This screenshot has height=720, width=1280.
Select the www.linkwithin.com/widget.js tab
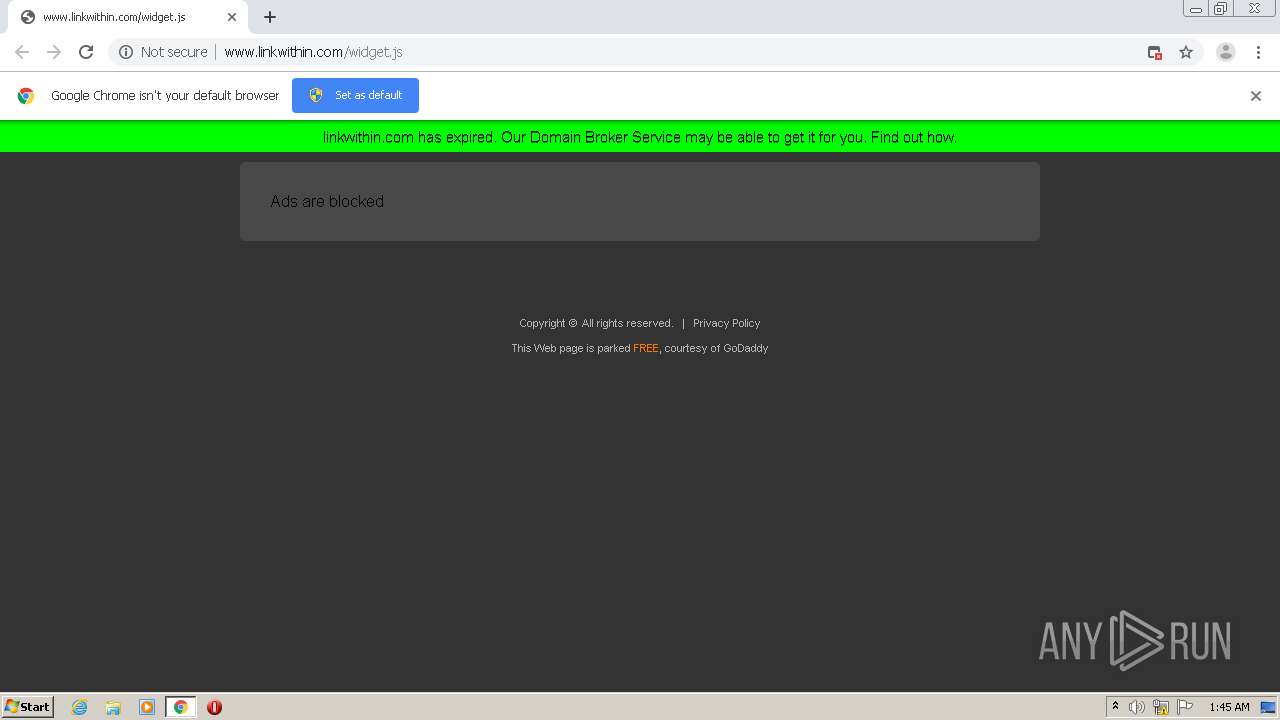click(x=127, y=17)
